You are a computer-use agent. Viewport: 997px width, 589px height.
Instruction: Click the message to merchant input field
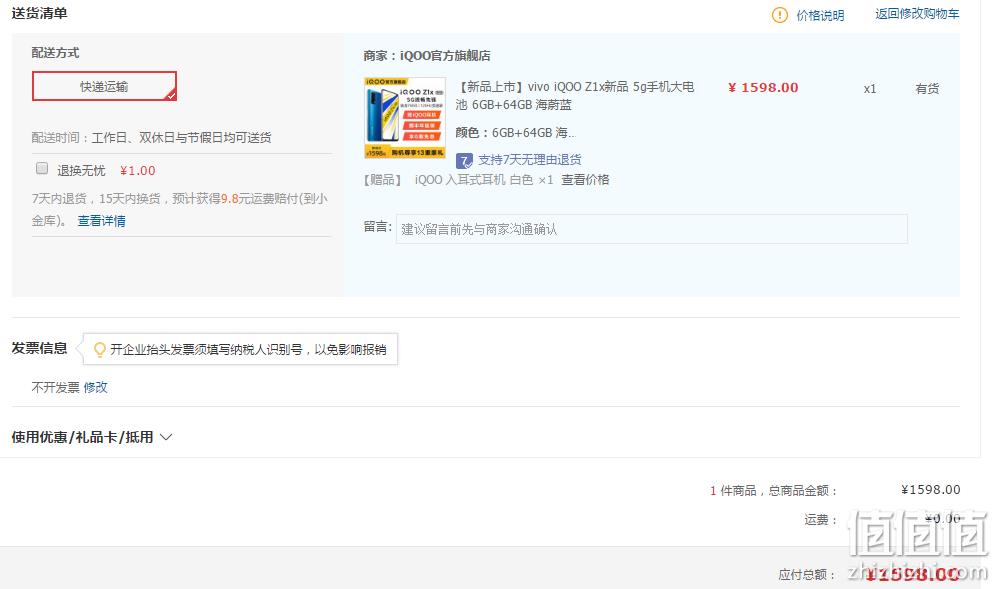pyautogui.click(x=652, y=229)
